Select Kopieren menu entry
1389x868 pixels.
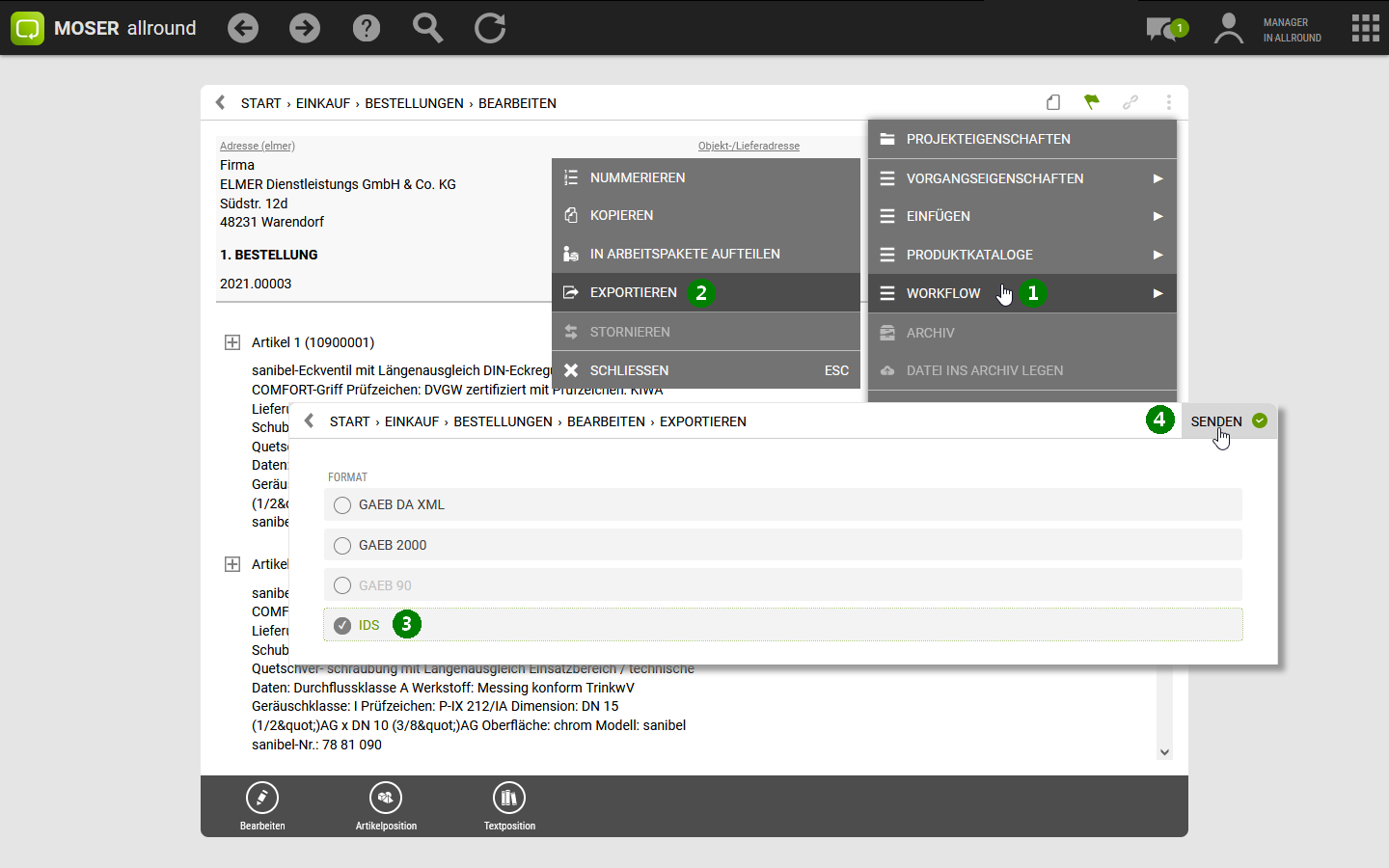621,215
